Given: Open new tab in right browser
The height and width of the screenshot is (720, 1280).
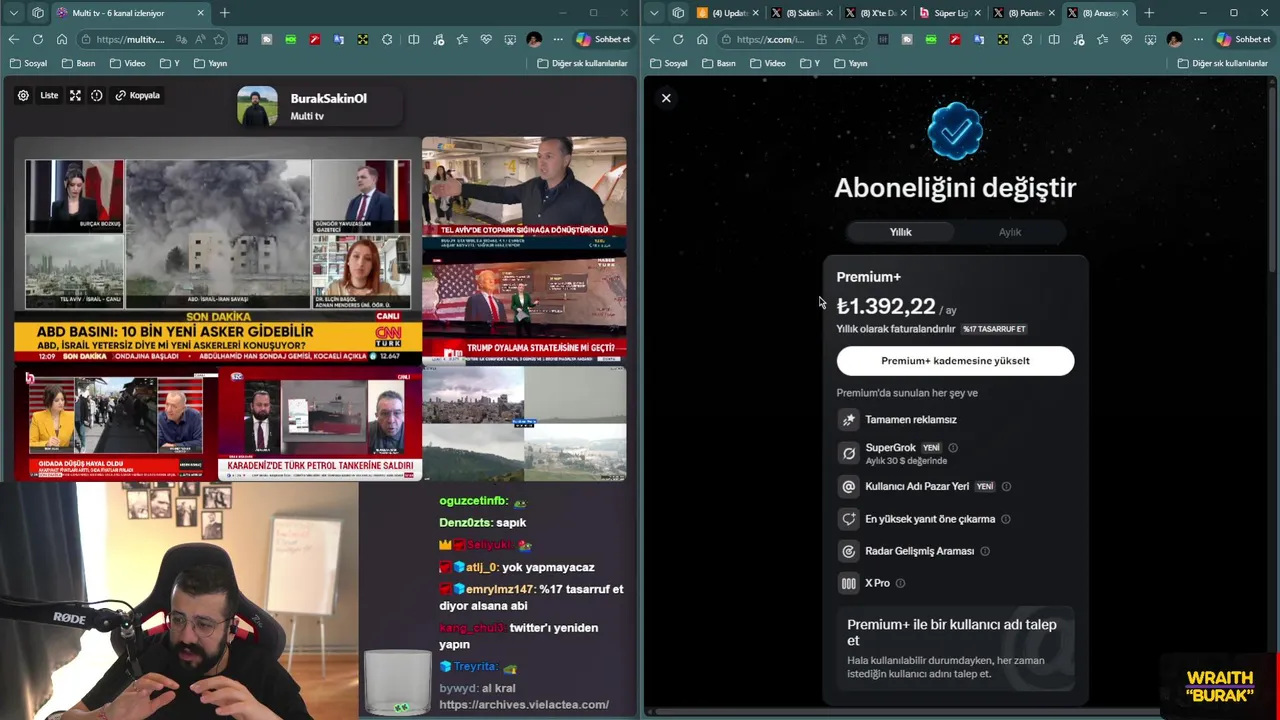Looking at the screenshot, I should [x=1149, y=13].
